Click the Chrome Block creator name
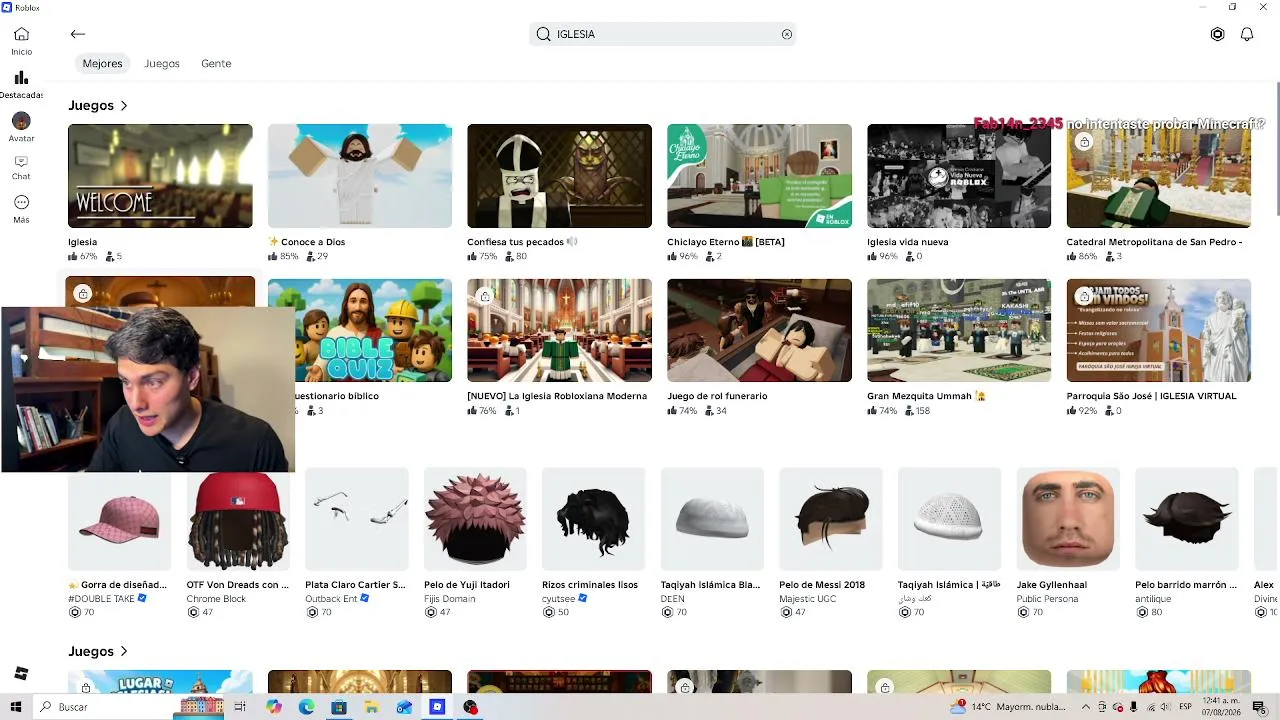 (x=216, y=599)
